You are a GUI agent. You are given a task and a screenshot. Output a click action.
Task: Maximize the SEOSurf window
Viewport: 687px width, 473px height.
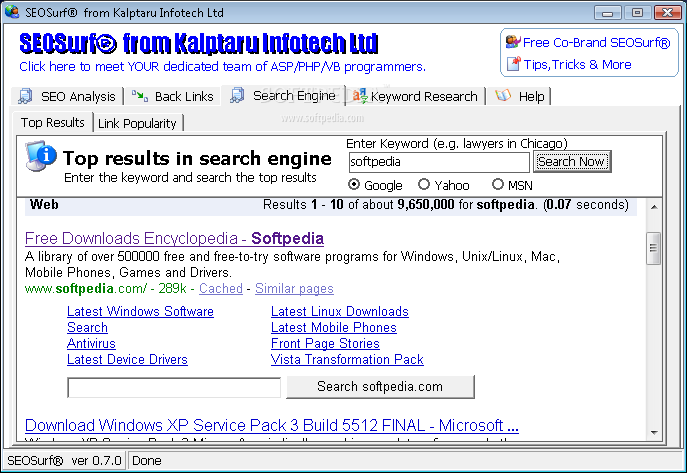click(x=637, y=13)
